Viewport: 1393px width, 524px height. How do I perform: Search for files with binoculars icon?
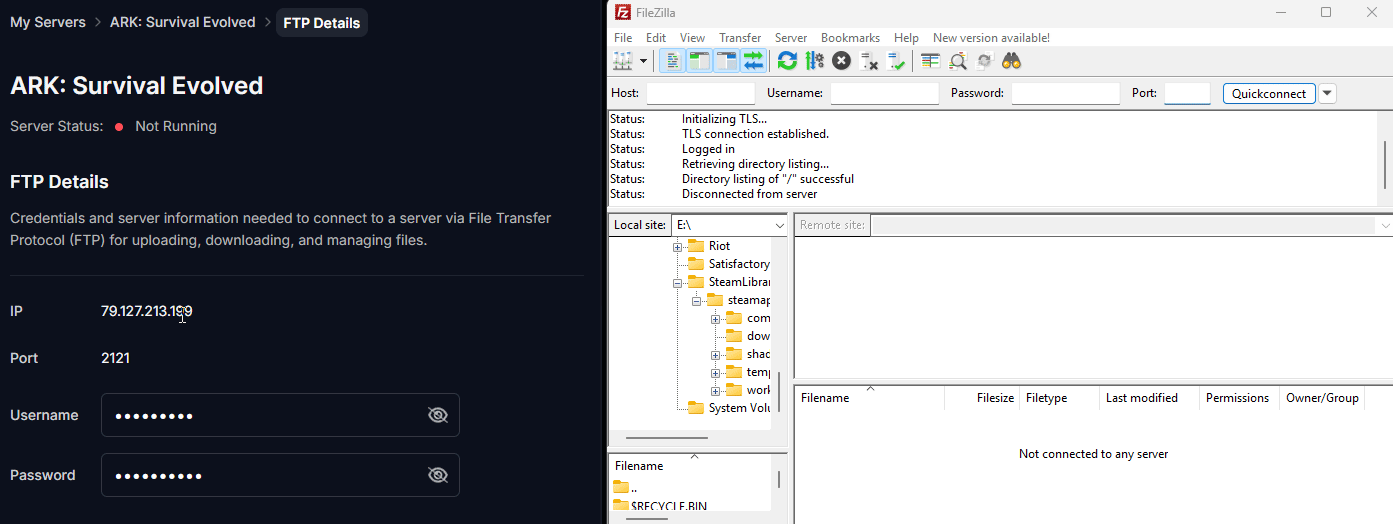click(1012, 61)
